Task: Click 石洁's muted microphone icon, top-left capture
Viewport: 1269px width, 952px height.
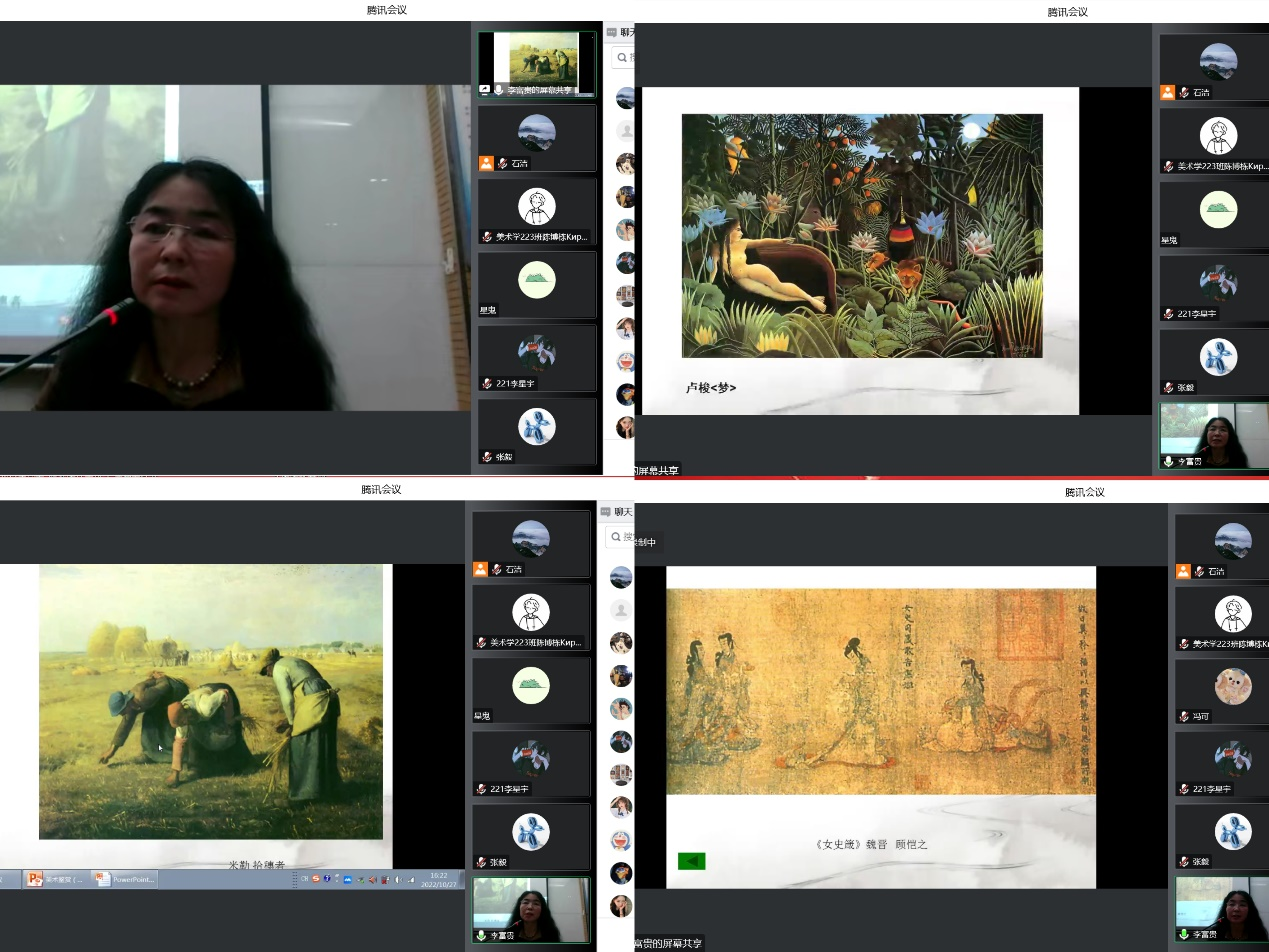Action: [x=503, y=163]
